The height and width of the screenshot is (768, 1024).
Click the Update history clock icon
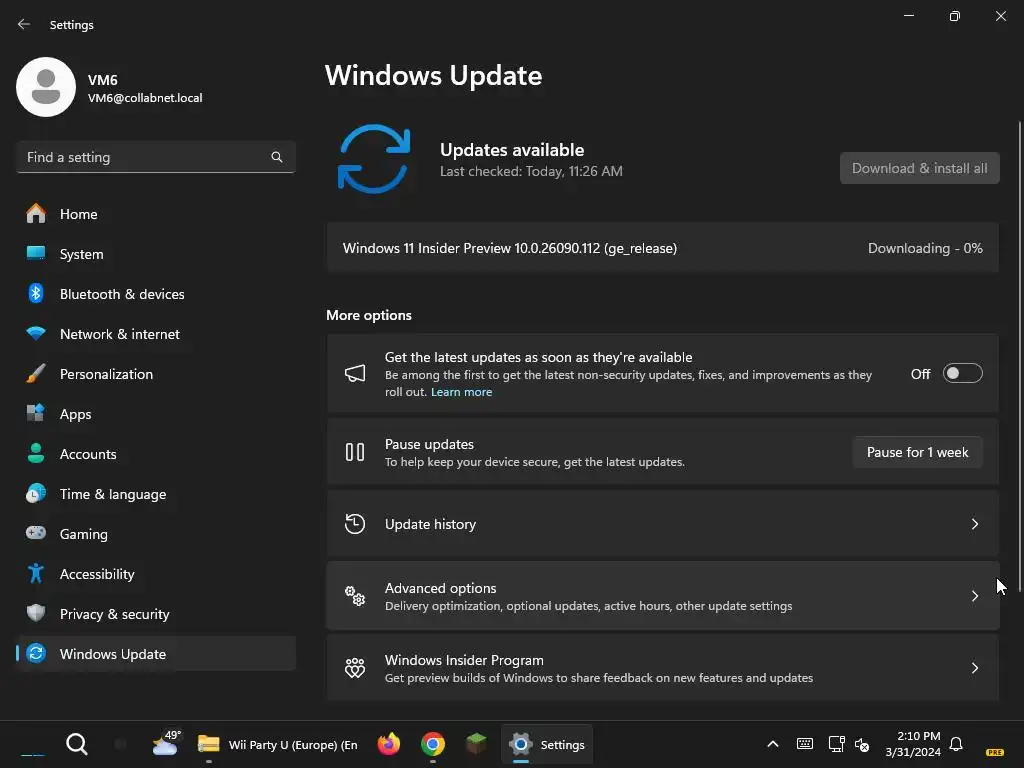pyautogui.click(x=355, y=524)
